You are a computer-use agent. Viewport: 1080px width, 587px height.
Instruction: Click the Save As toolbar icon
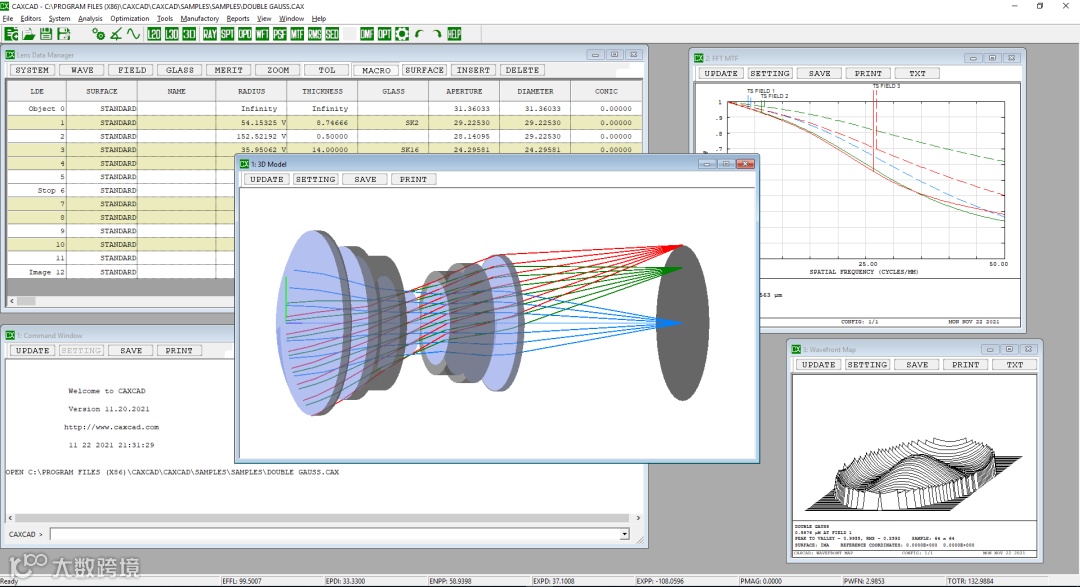pyautogui.click(x=63, y=34)
